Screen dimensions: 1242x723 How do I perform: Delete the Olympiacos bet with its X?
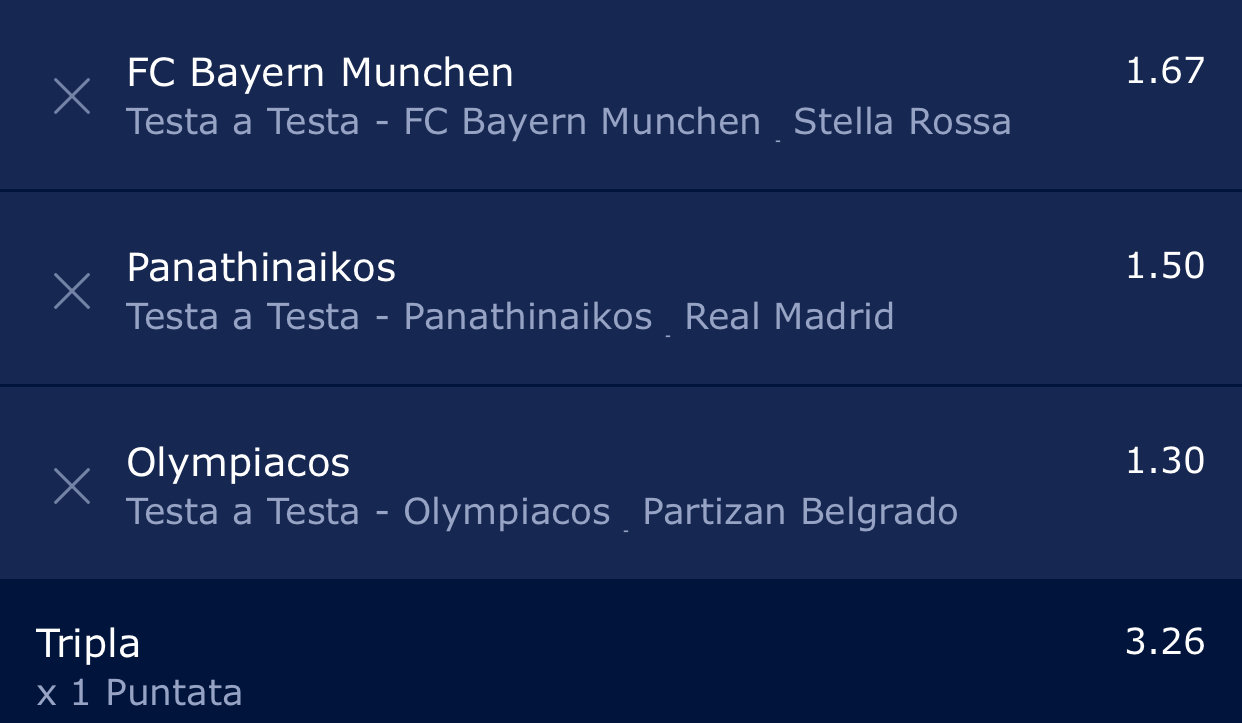tap(72, 487)
